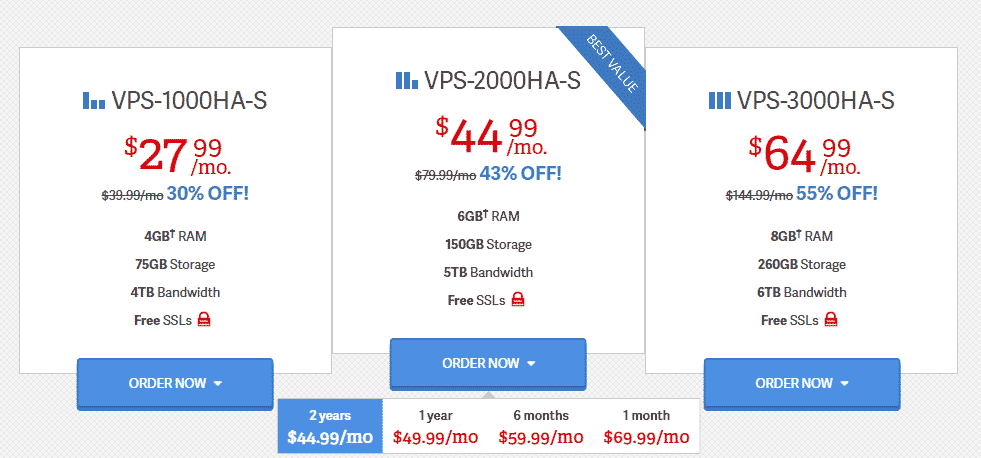Select the 2 years $44.99/mo term
This screenshot has width=981, height=458.
pos(330,426)
